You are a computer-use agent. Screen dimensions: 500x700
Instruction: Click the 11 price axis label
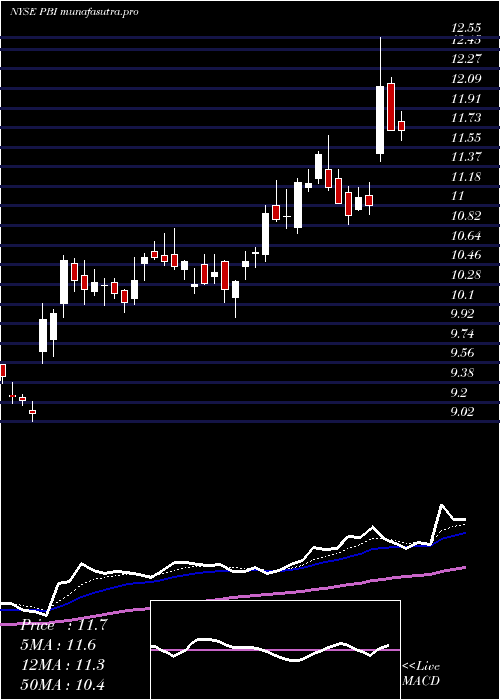[458, 196]
